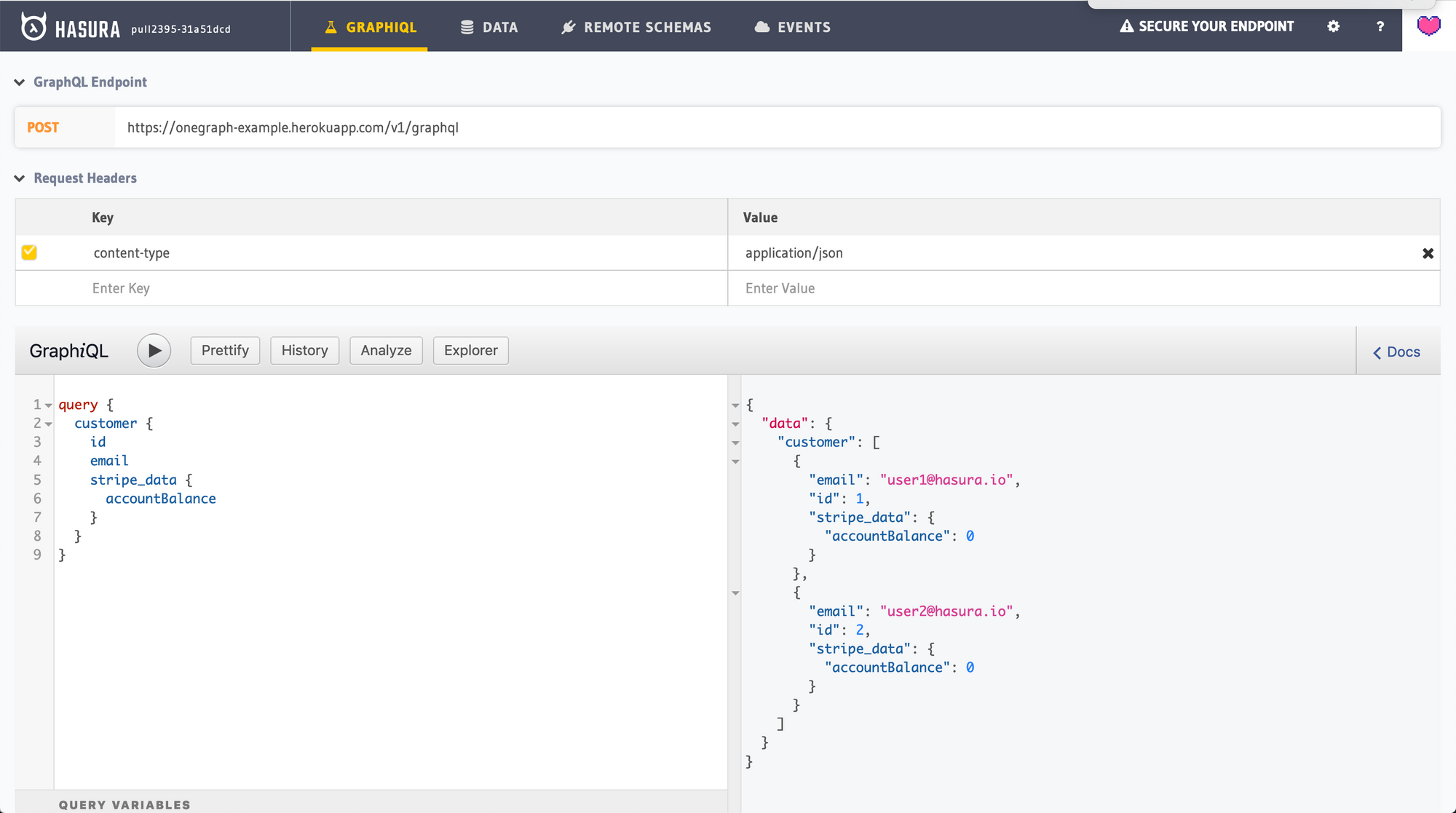Click "user2@hasura.io" in the results
Image resolution: width=1456 pixels, height=813 pixels.
tap(946, 611)
